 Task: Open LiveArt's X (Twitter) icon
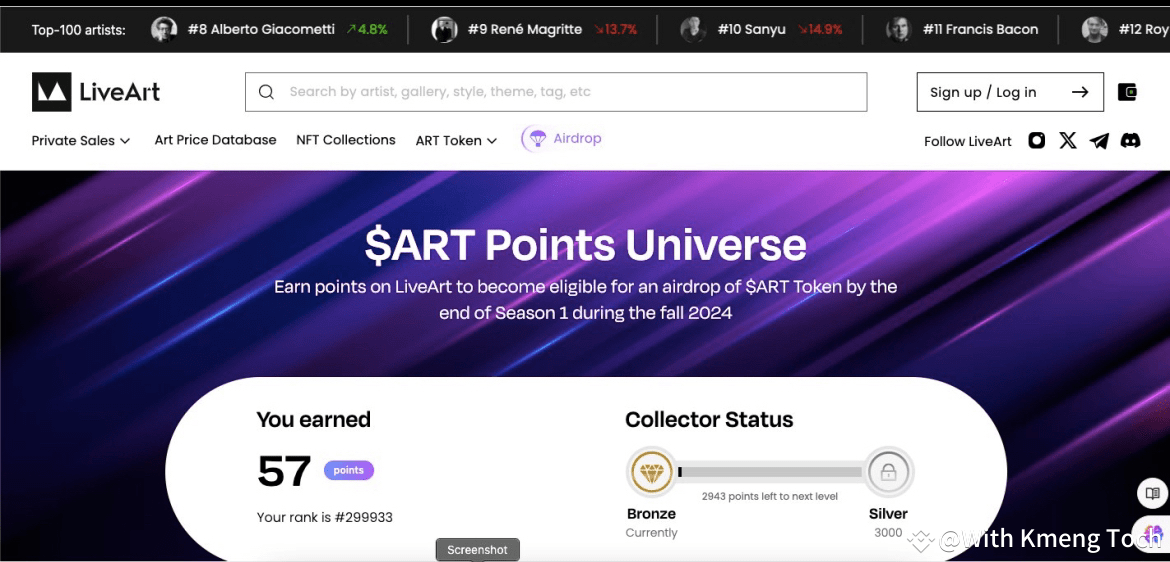tap(1068, 140)
